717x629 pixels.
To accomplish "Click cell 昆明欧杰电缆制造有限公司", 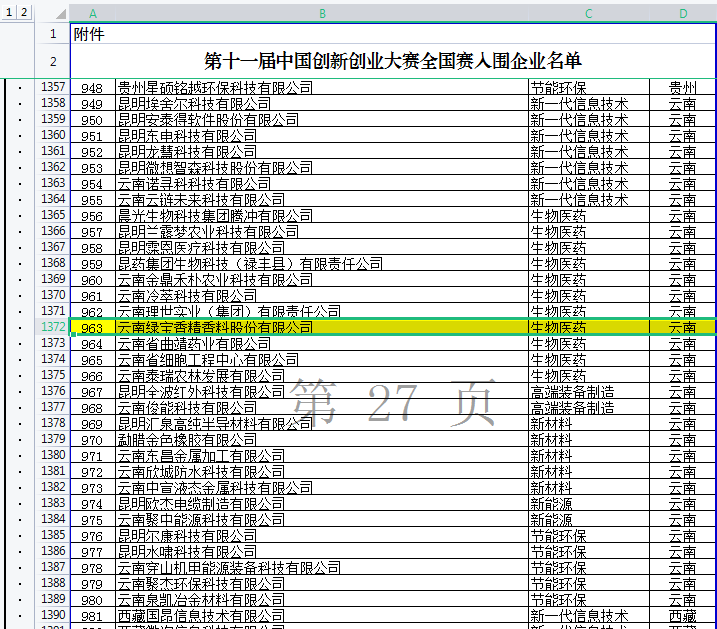I will point(322,503).
